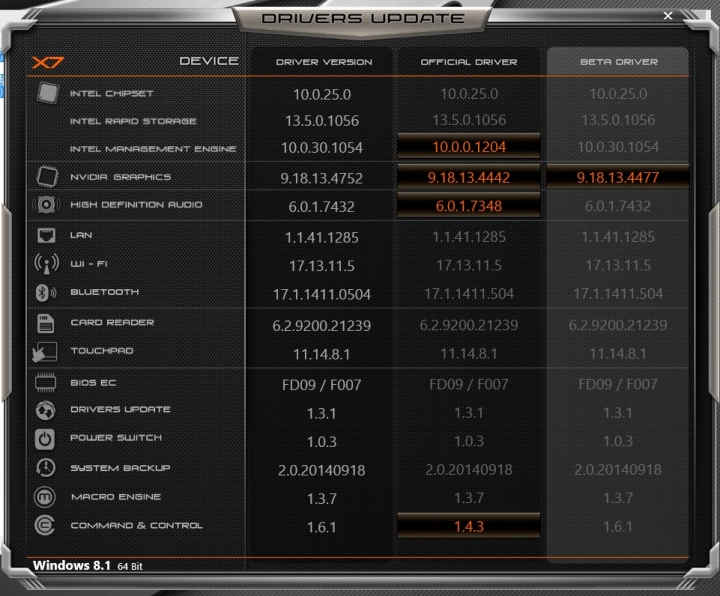Click installed audio version 6.0.1.7432
720x596 pixels.
point(321,207)
